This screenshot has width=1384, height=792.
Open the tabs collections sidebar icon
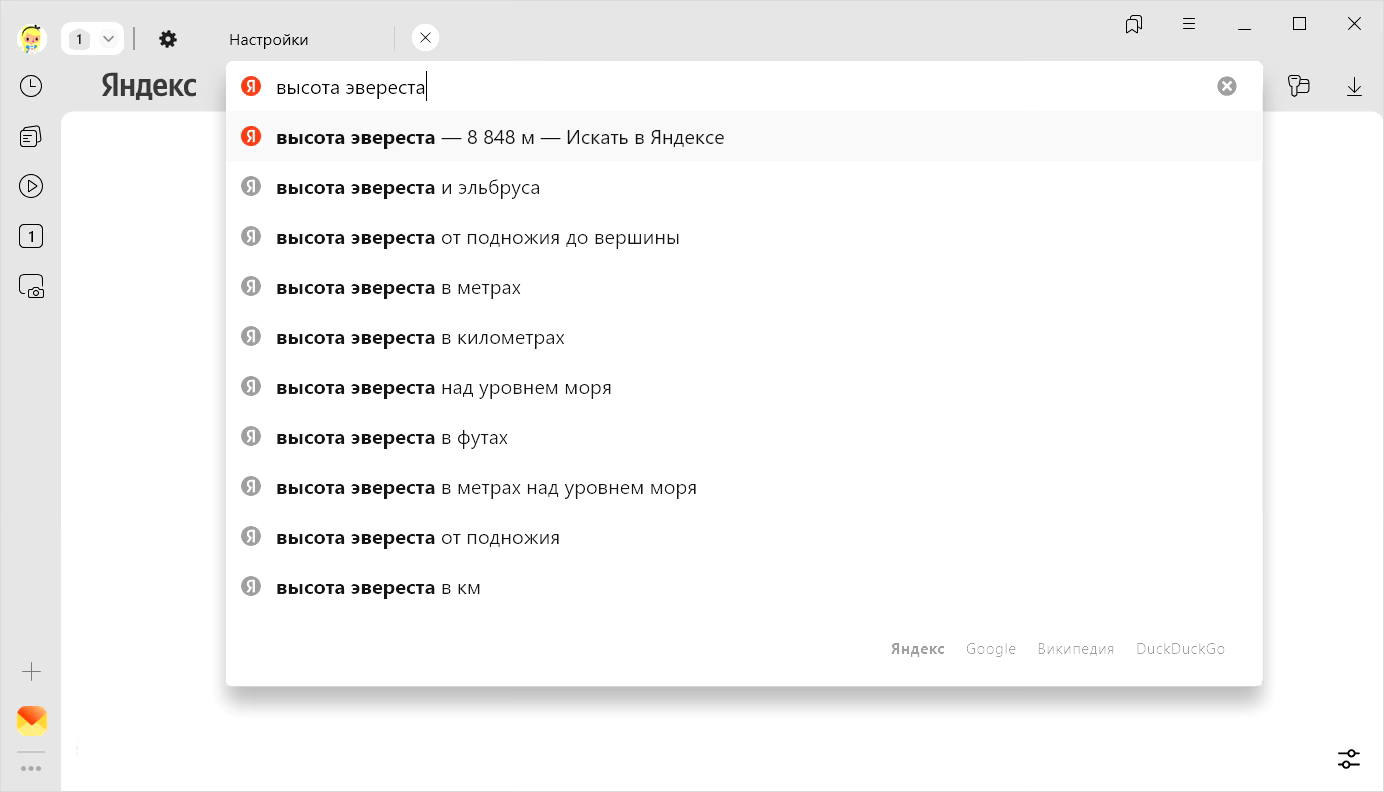click(x=31, y=137)
